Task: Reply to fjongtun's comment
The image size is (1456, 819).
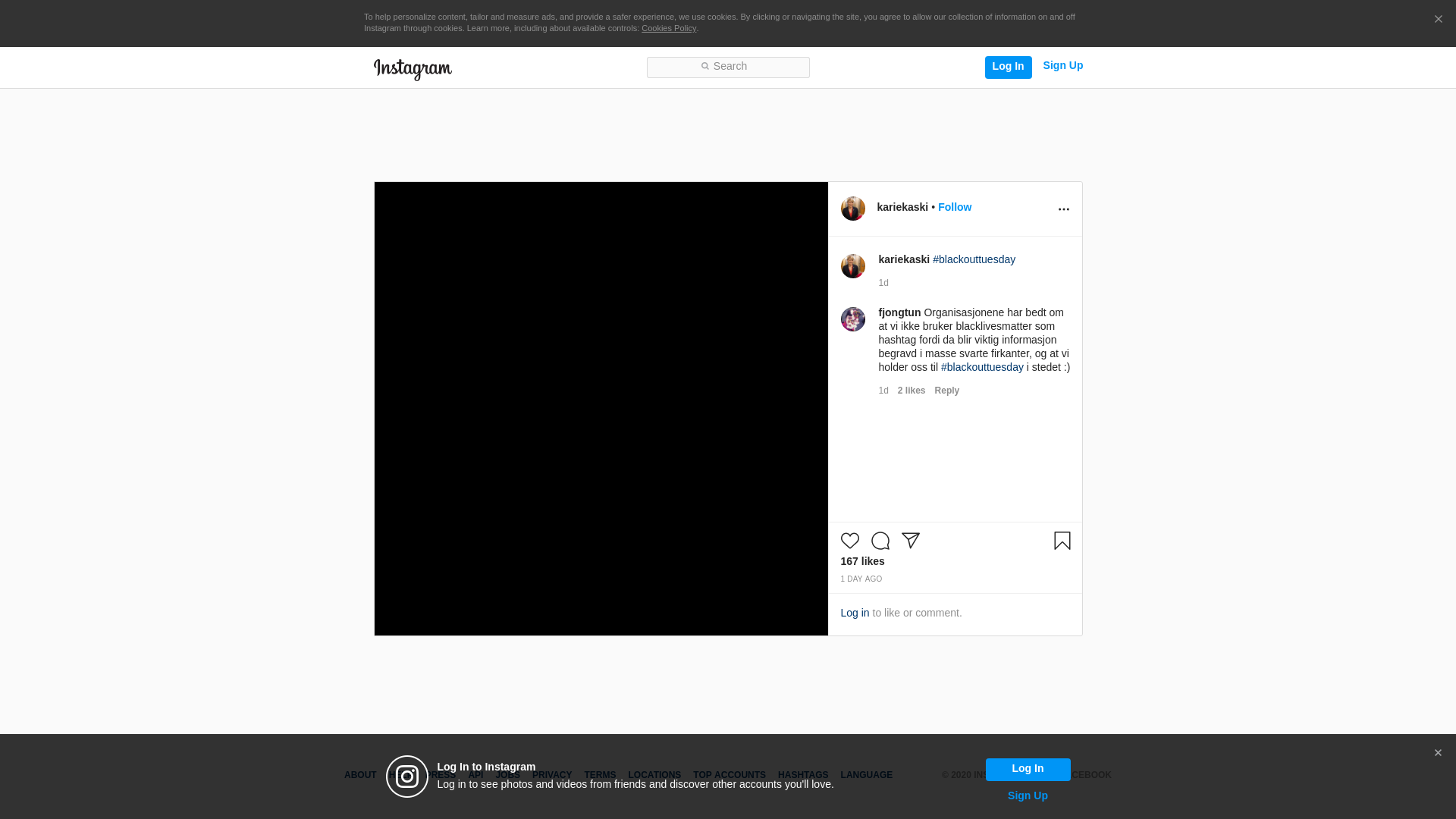Action: [x=946, y=391]
